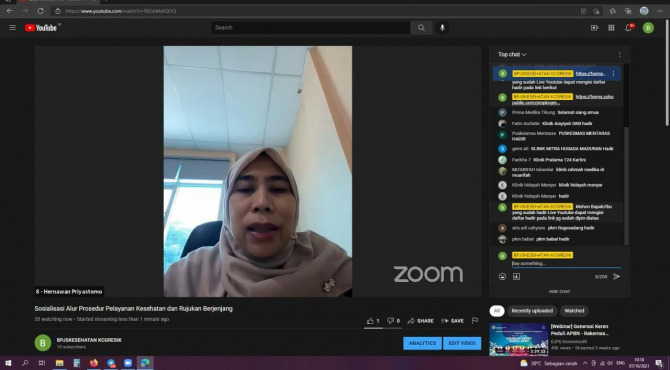The width and height of the screenshot is (670, 370).
Task: Hide the live chat panel
Action: click(x=559, y=291)
